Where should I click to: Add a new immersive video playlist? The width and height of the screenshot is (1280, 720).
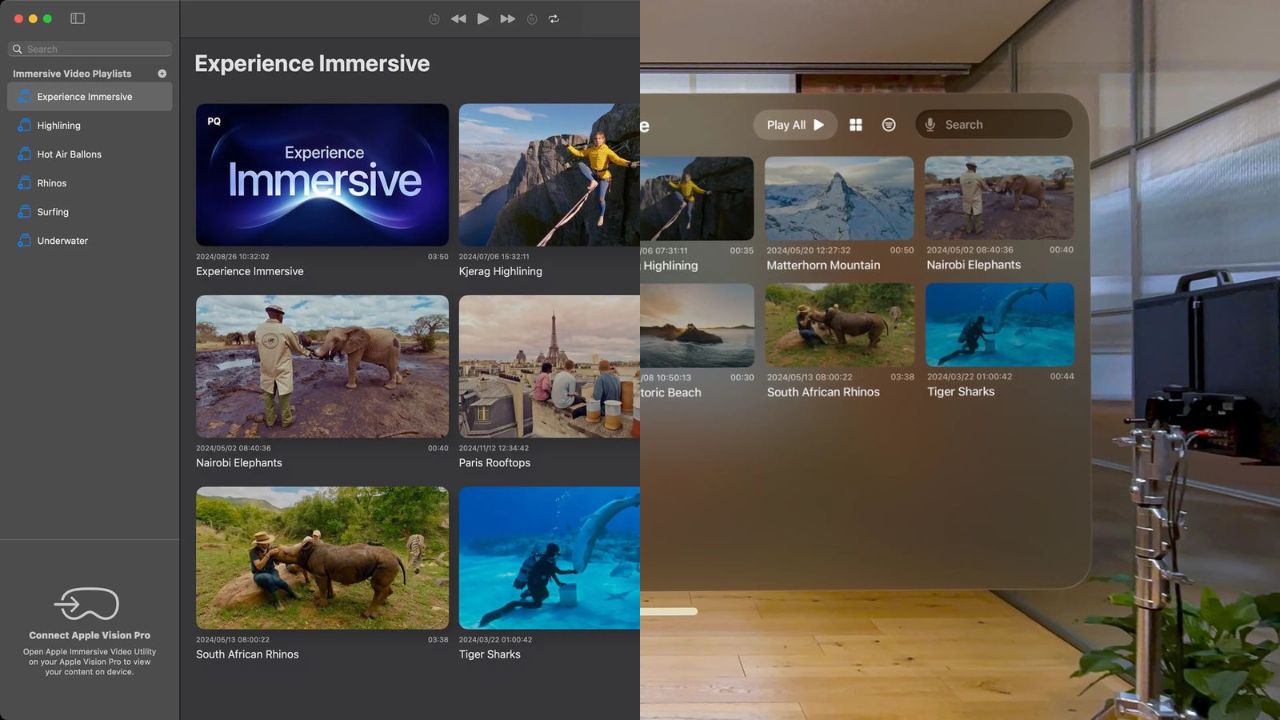pos(162,74)
